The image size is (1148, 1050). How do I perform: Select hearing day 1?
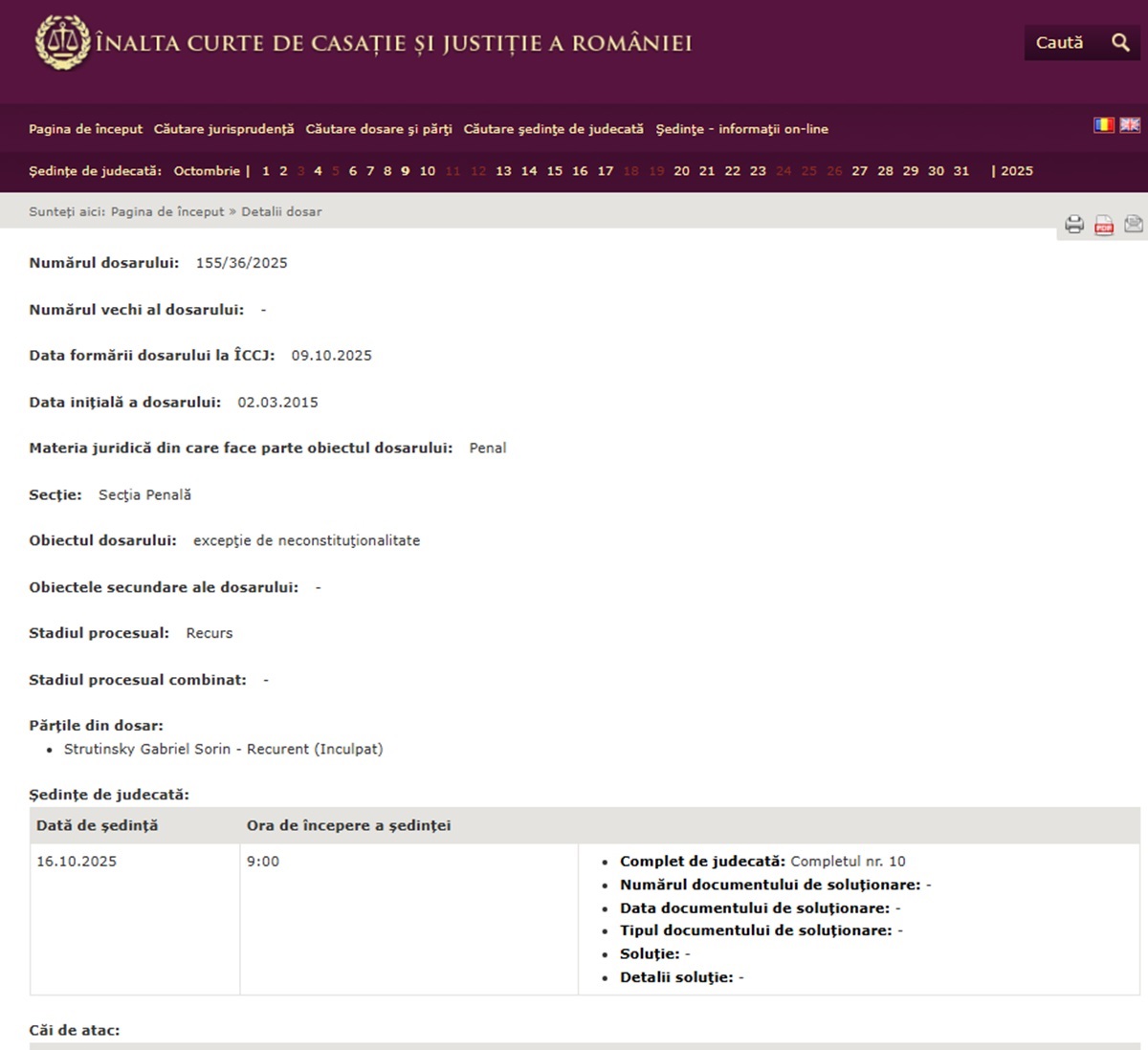pos(266,171)
